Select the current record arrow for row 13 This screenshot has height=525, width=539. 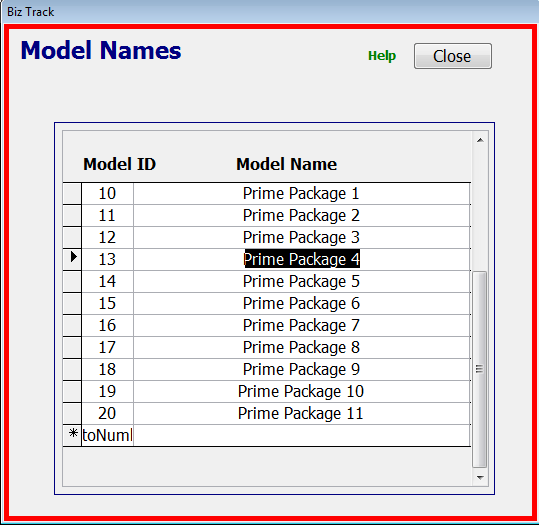tap(72, 259)
